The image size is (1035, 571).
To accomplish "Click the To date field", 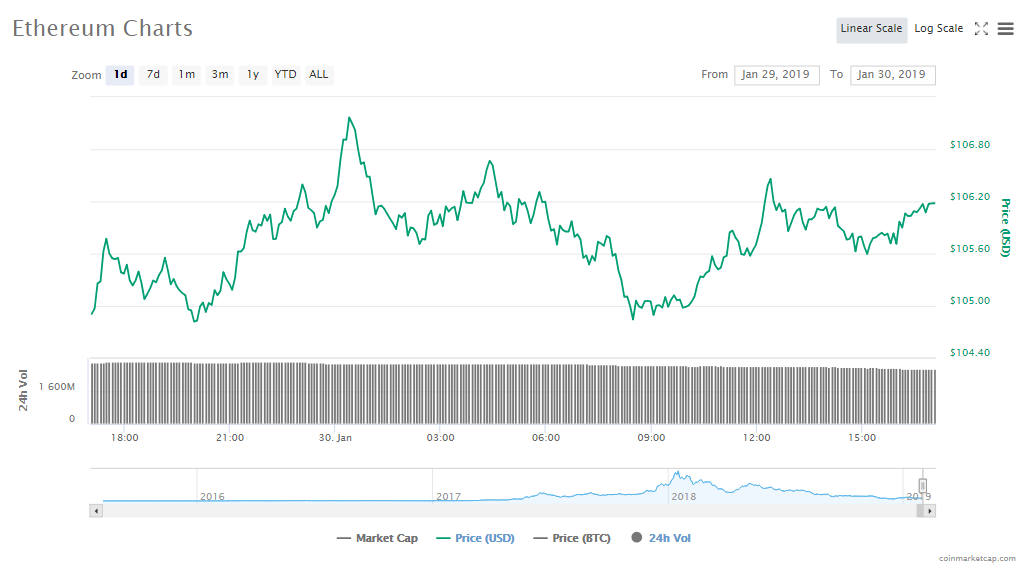I will [892, 75].
